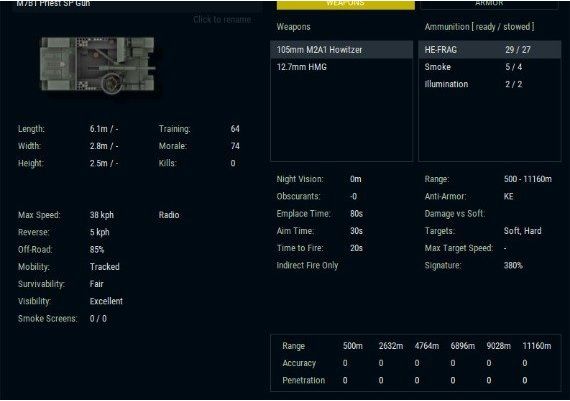This screenshot has width=570, height=401.
Task: Click the Smoke Screens value 0 / 0
Action: click(x=98, y=318)
